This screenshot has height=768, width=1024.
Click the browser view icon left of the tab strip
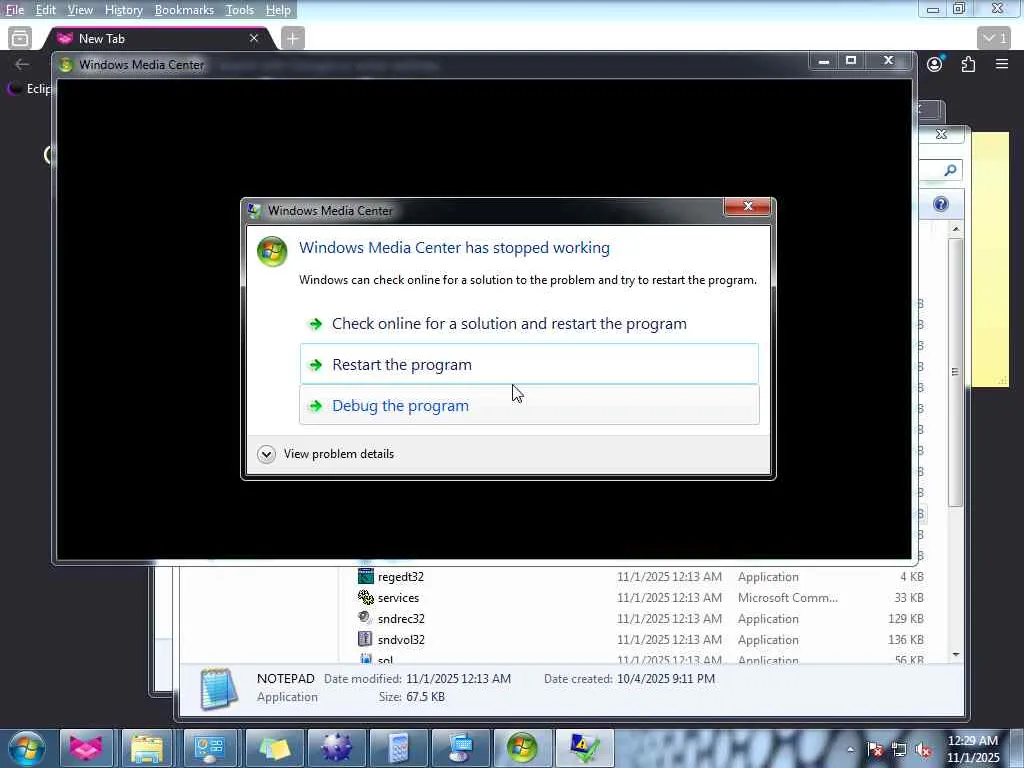click(20, 39)
